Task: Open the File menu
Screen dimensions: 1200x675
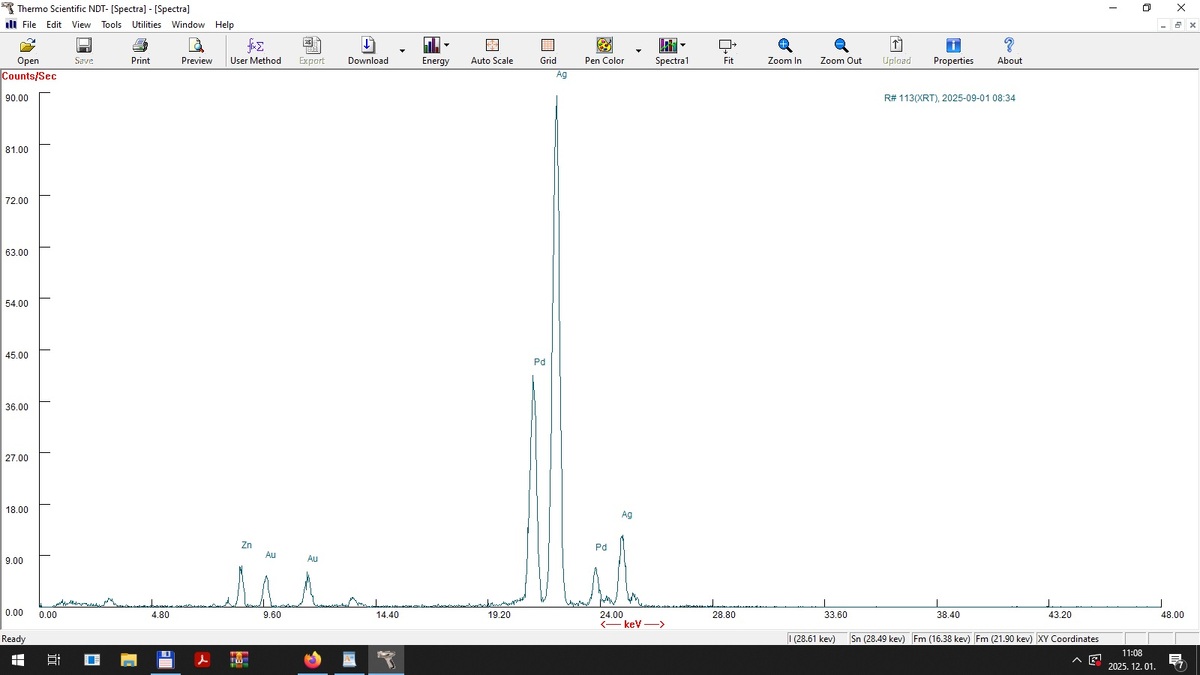Action: tap(29, 24)
